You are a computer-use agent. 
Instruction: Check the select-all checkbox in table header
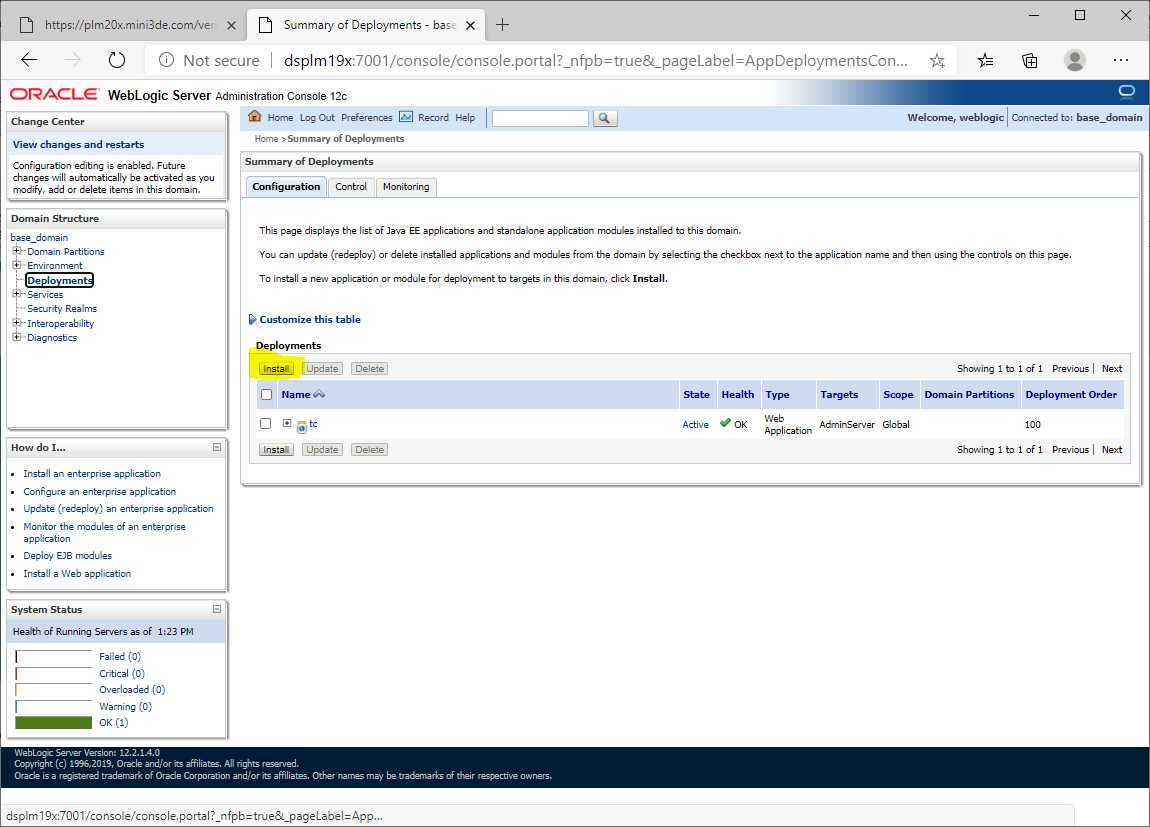click(266, 395)
